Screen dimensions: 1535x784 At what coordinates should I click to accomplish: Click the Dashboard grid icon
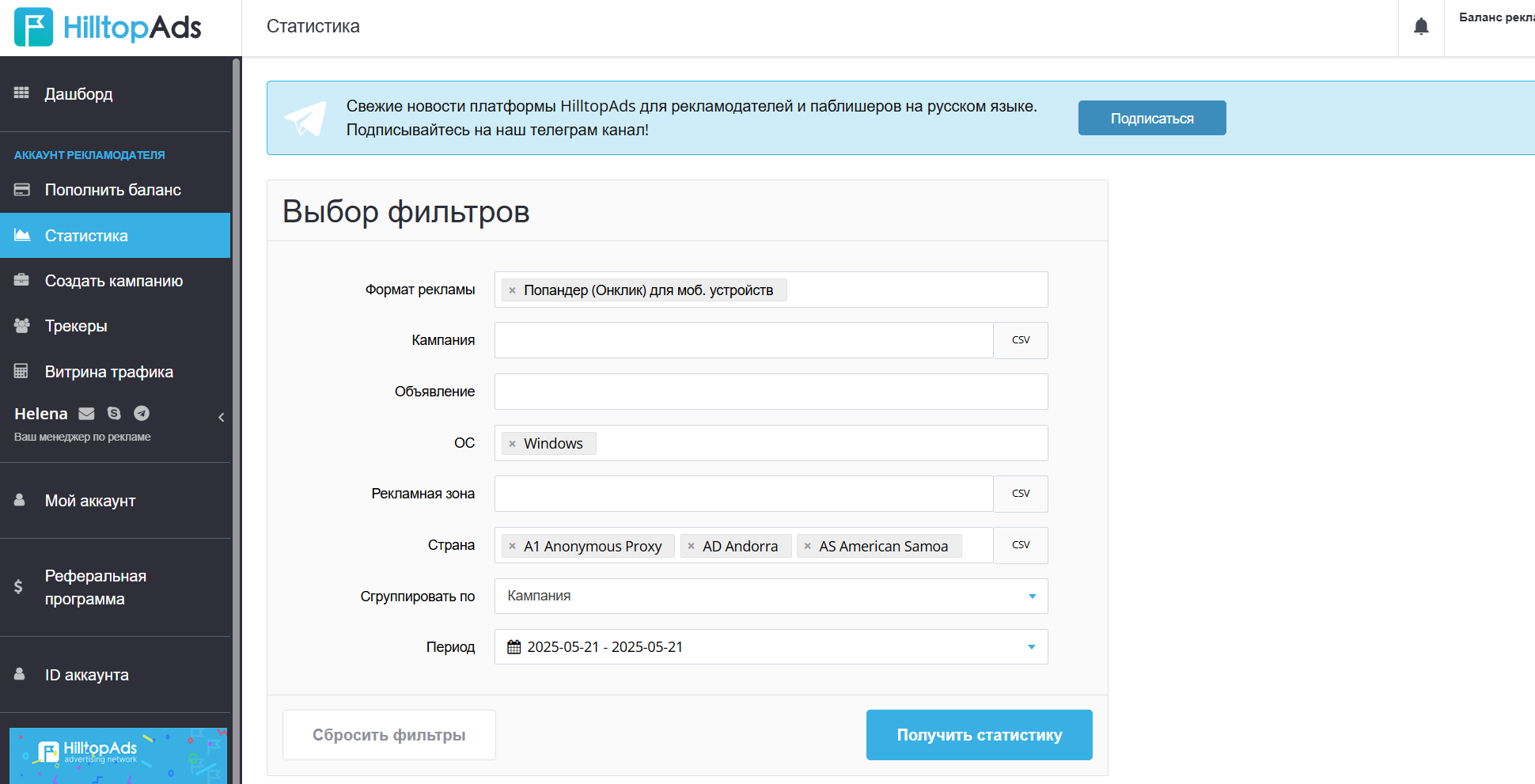[x=21, y=93]
